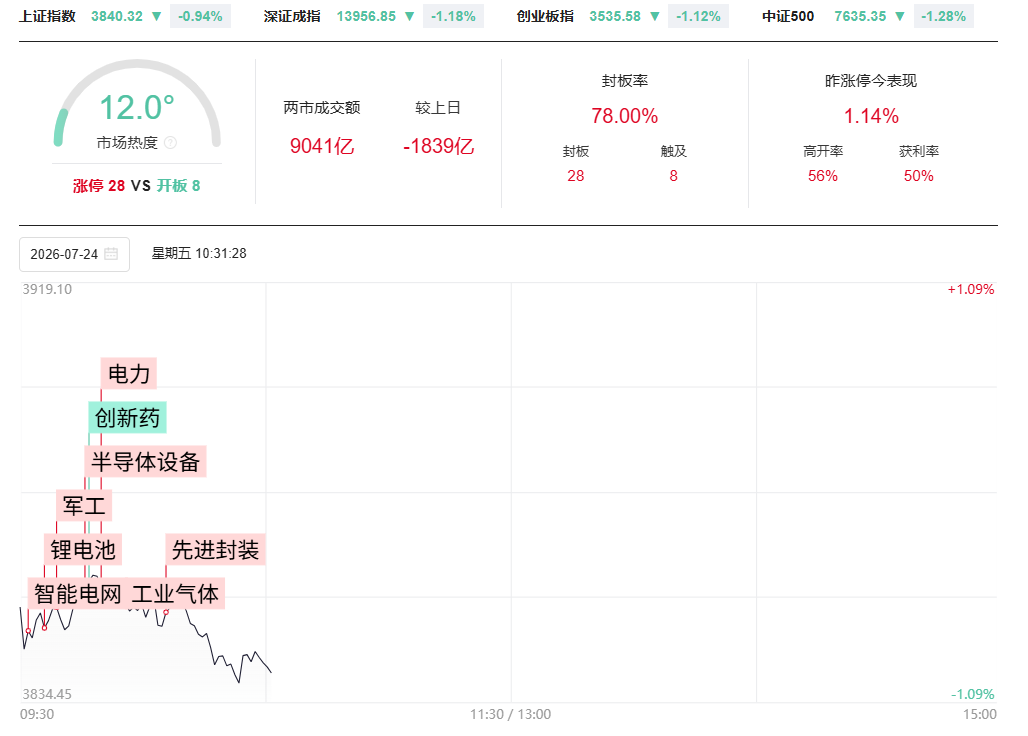Click the down arrow beside 创业板指 value

click(x=654, y=16)
